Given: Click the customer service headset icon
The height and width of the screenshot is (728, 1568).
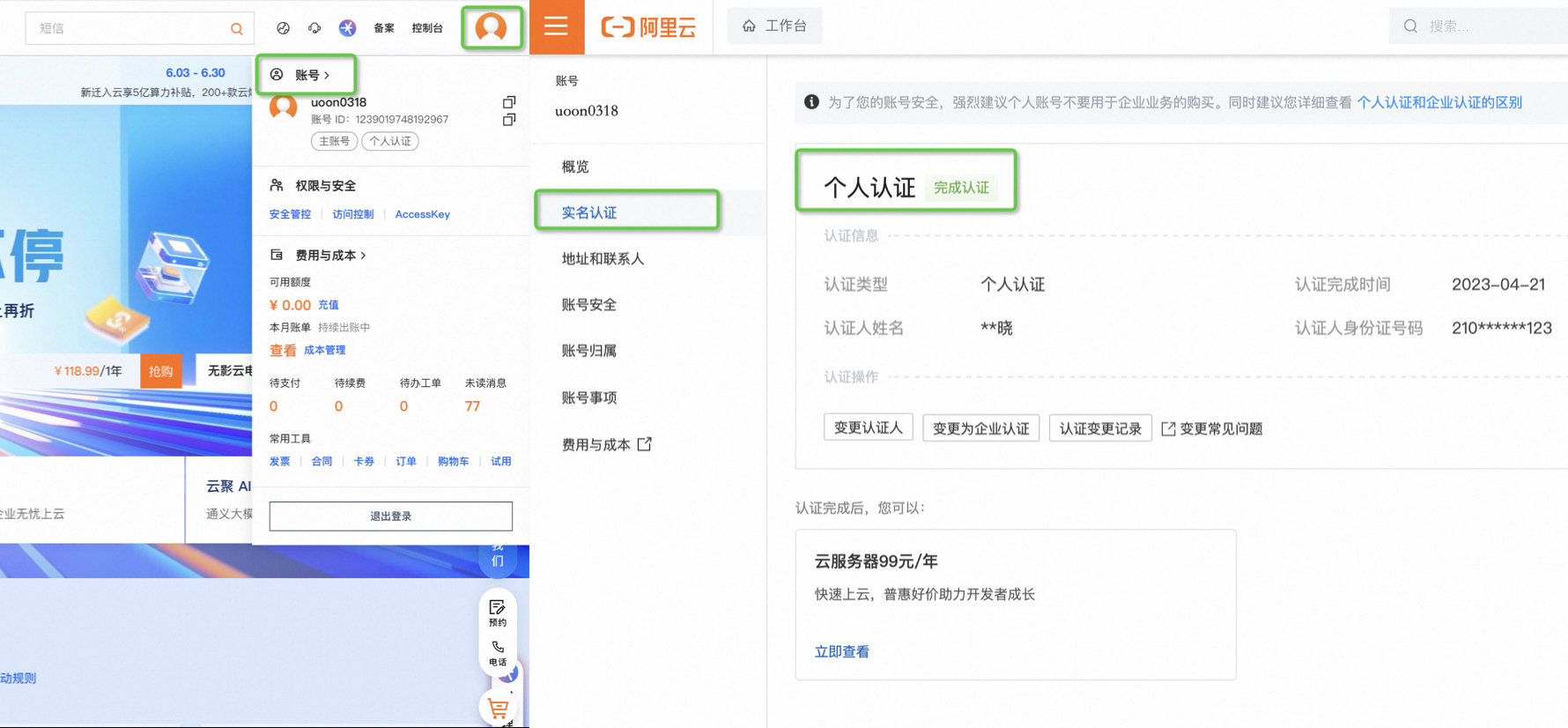Looking at the screenshot, I should click(x=314, y=28).
